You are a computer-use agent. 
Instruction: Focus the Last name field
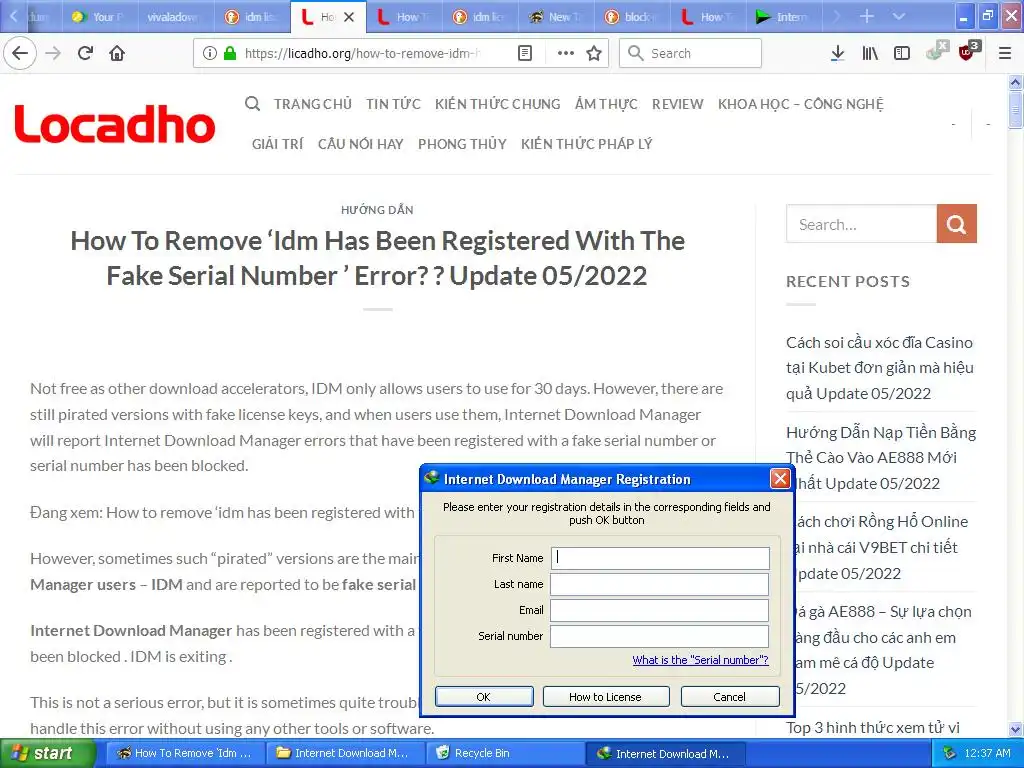click(x=660, y=584)
